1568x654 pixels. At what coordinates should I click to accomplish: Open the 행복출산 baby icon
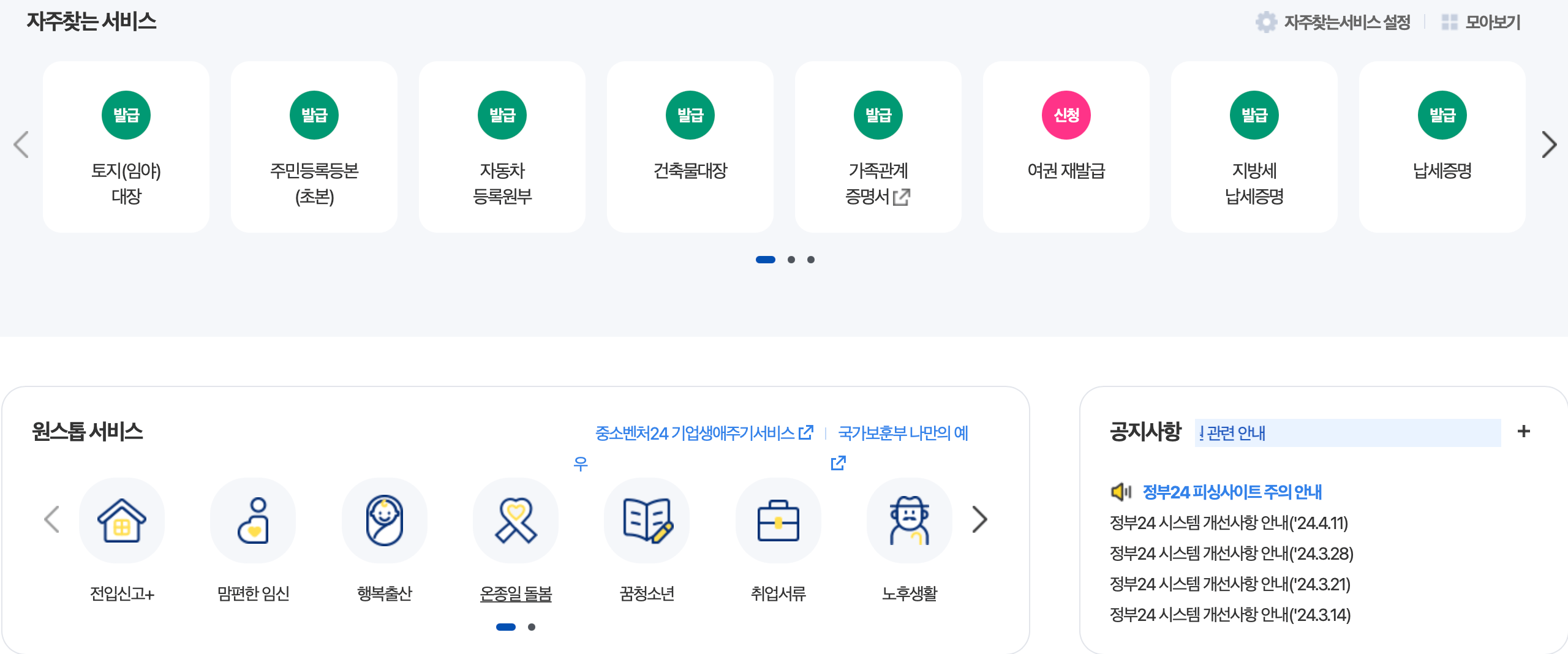click(384, 521)
